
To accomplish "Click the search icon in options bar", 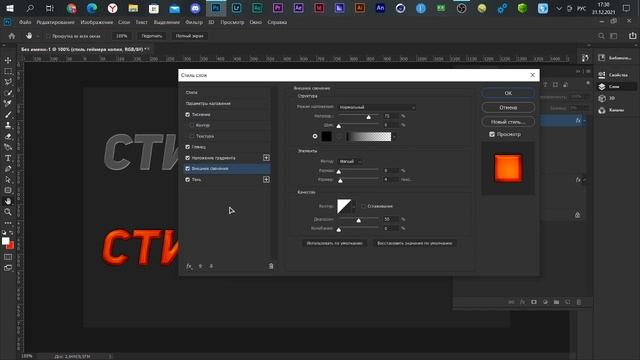I will (601, 36).
